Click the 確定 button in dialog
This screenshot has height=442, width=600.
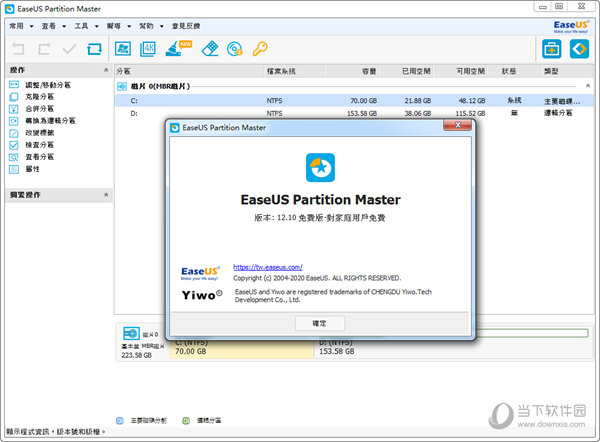coord(320,323)
